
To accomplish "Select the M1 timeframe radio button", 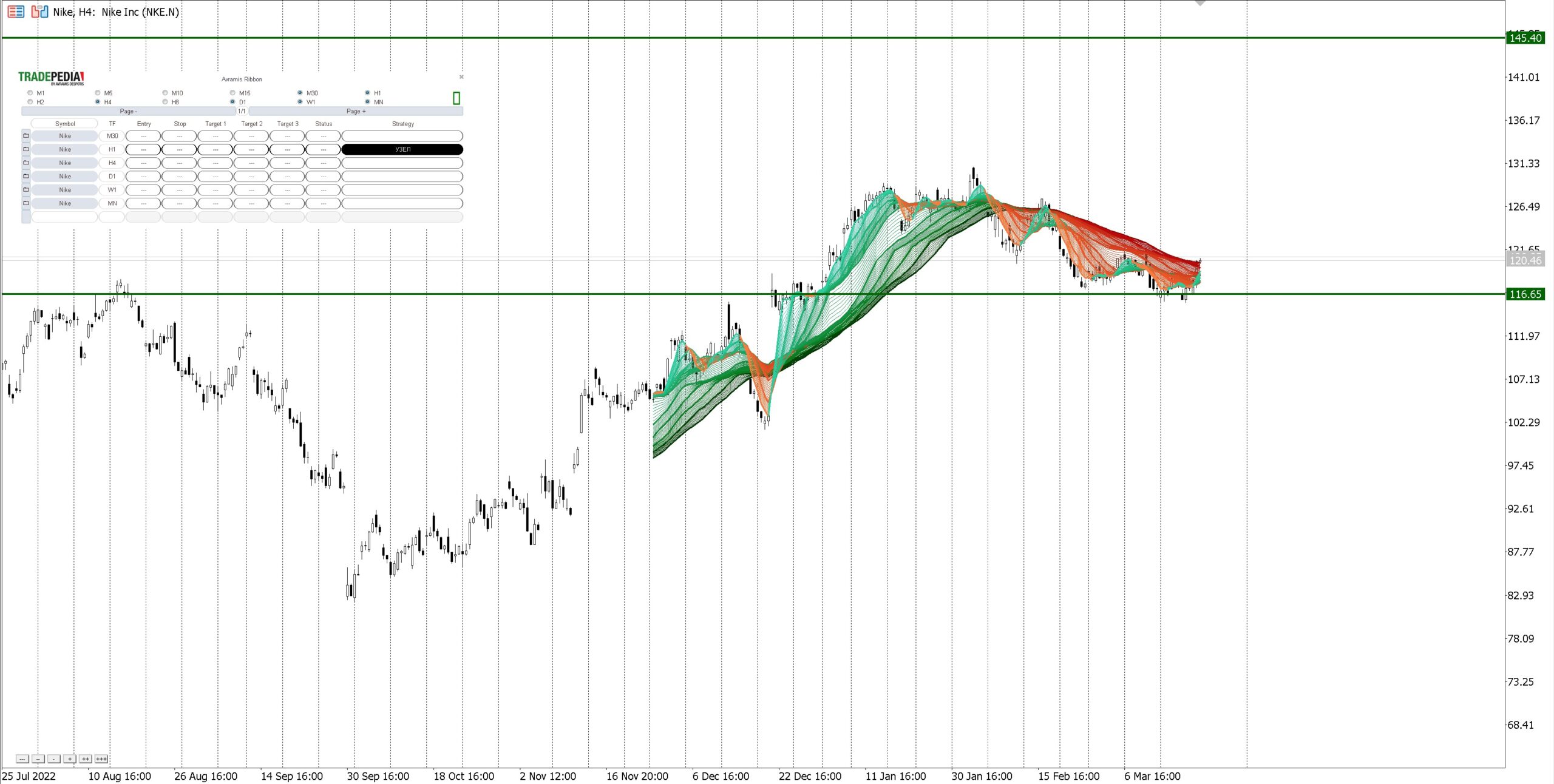I will (30, 93).
